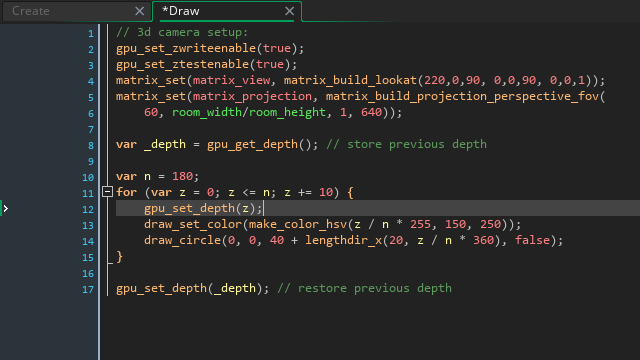The height and width of the screenshot is (360, 640).
Task: Click gpu_set_zwriteenable function name
Action: click(186, 48)
